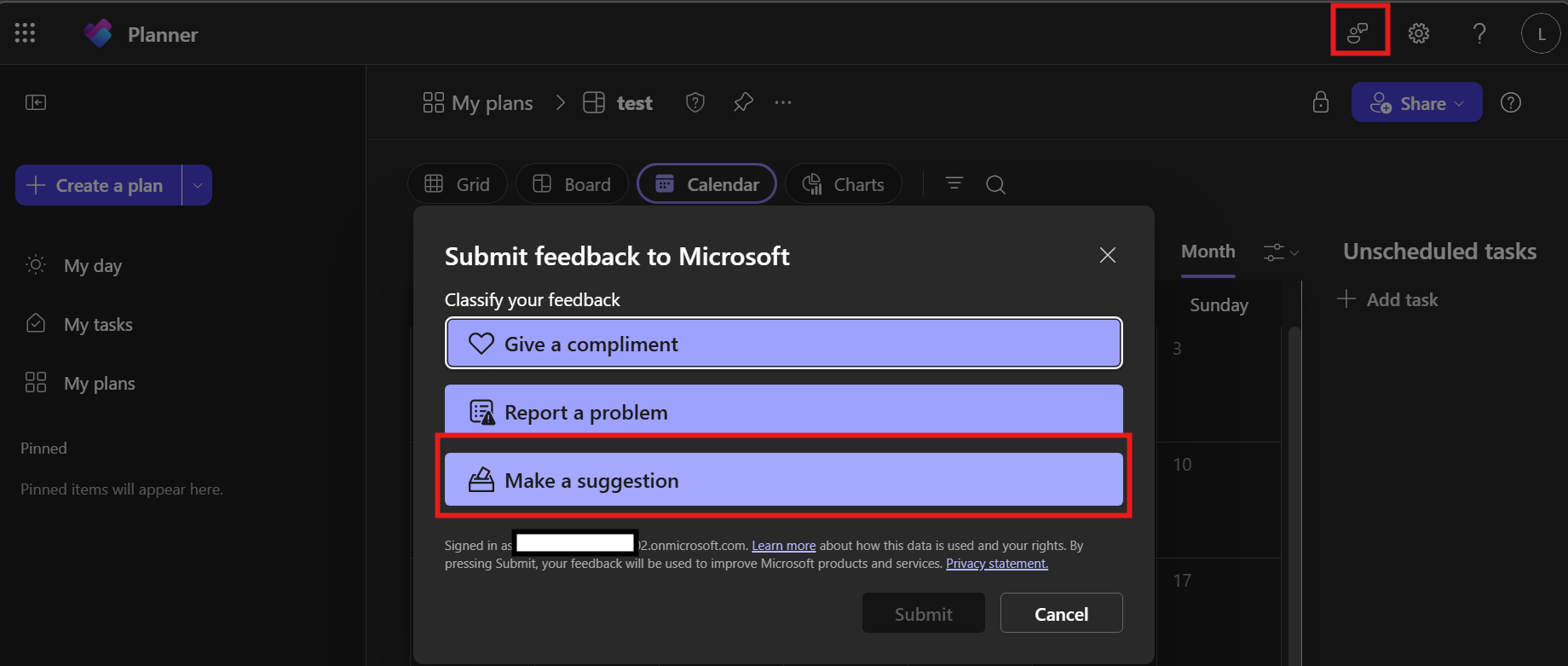This screenshot has width=1568, height=666.
Task: Expand the Create a plan dropdown arrow
Action: tap(197, 185)
